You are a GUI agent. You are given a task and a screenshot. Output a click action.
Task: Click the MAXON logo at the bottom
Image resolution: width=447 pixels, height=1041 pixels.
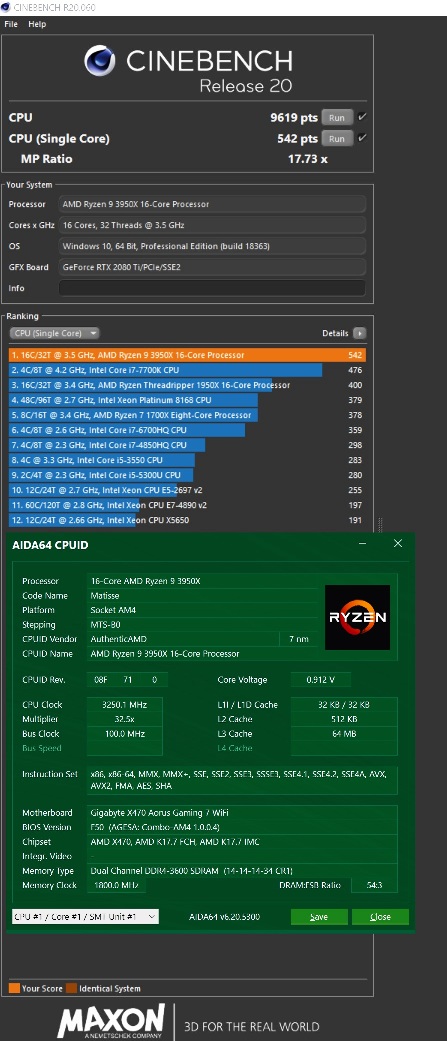tap(110, 1021)
